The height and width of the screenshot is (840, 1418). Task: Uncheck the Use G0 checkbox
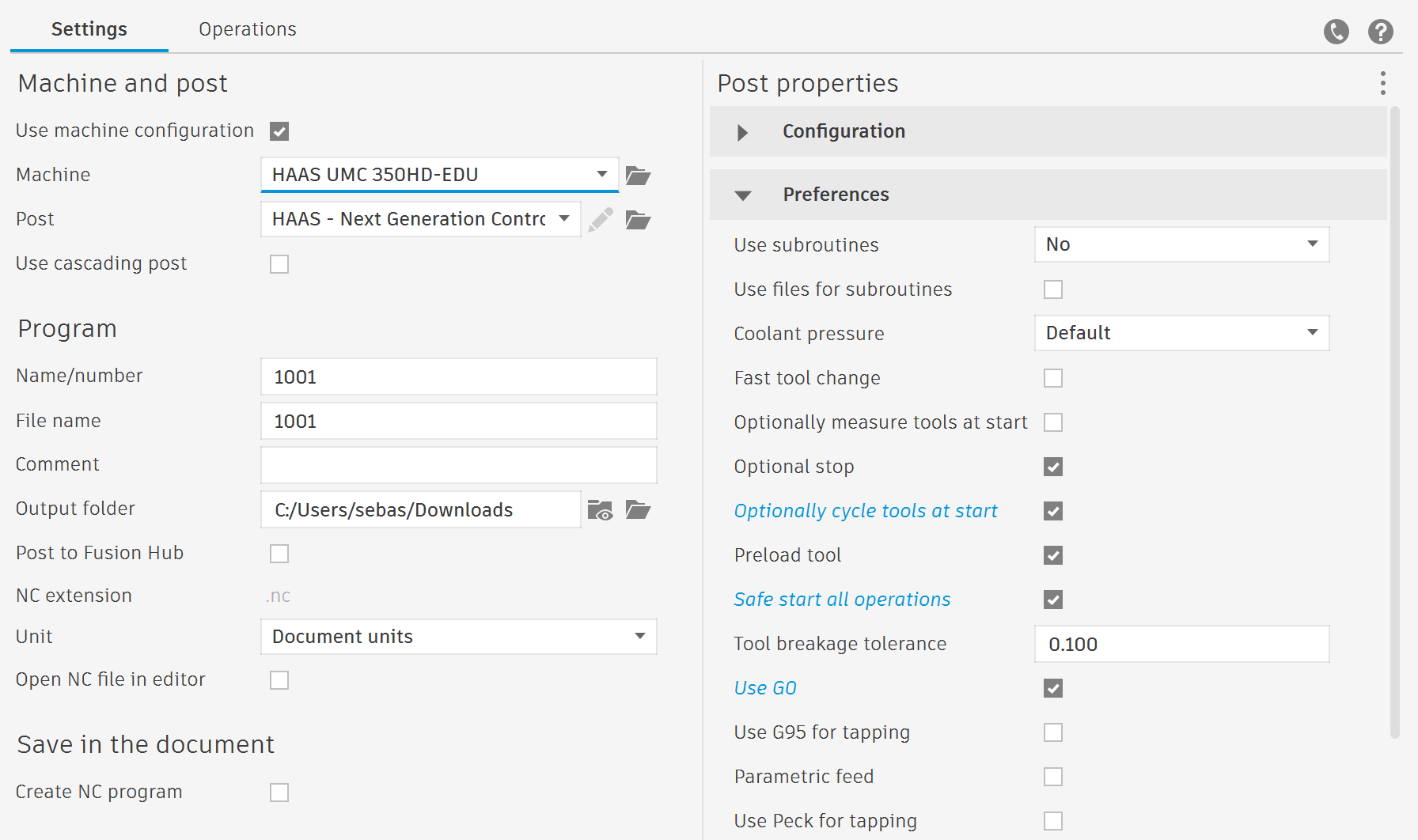1053,688
